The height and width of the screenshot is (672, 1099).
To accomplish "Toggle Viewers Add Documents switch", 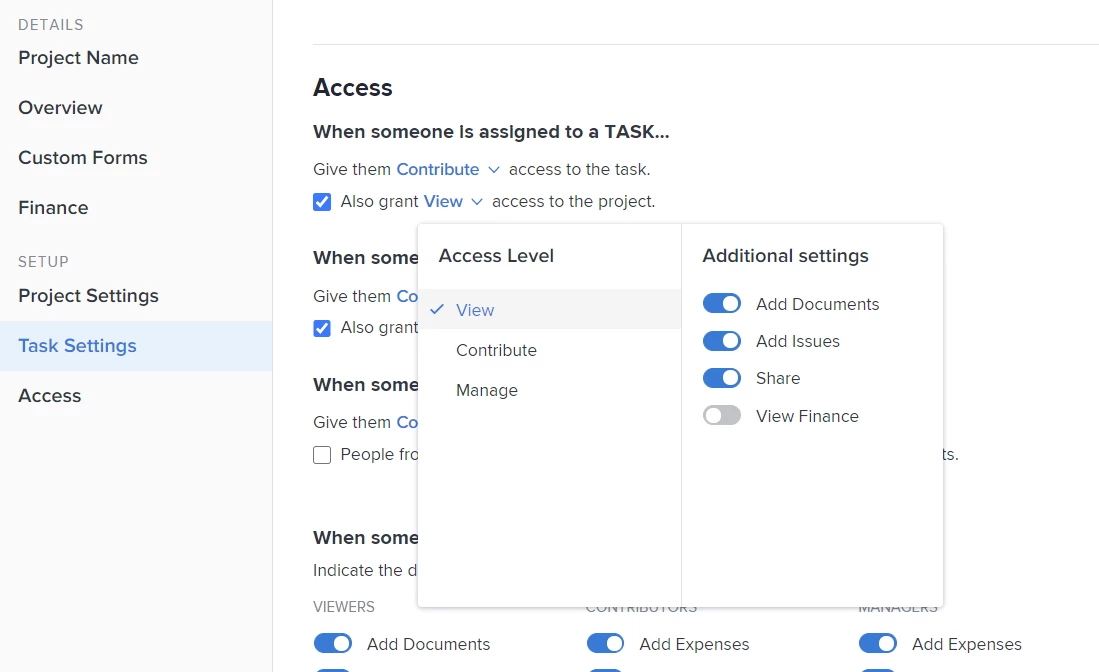I will 333,643.
